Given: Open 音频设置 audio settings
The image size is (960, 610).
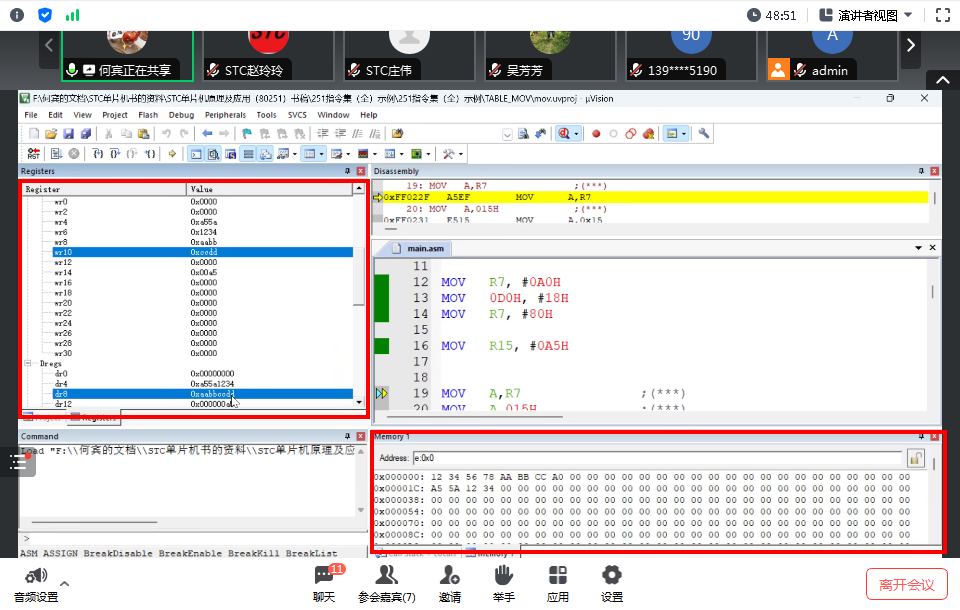Looking at the screenshot, I should (36, 584).
